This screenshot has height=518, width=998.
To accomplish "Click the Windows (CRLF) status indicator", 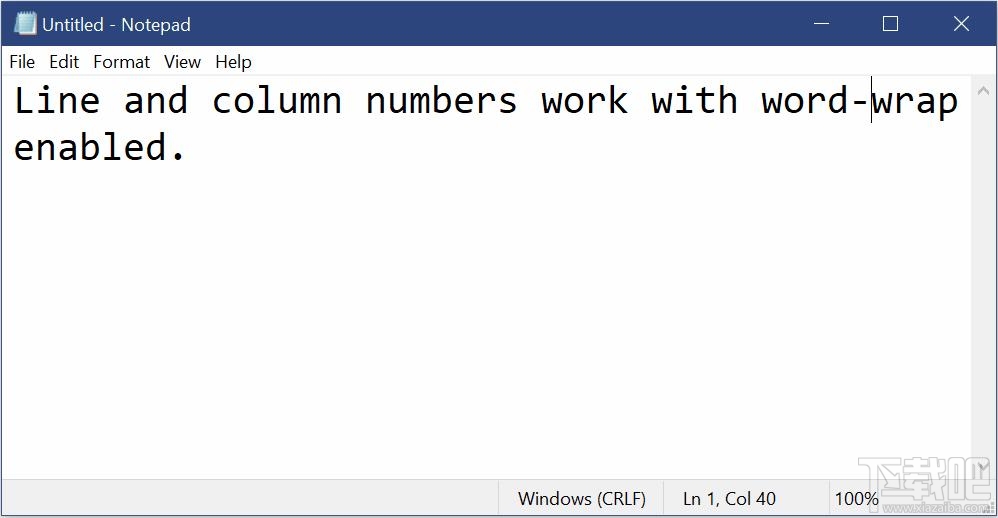I will pos(582,498).
